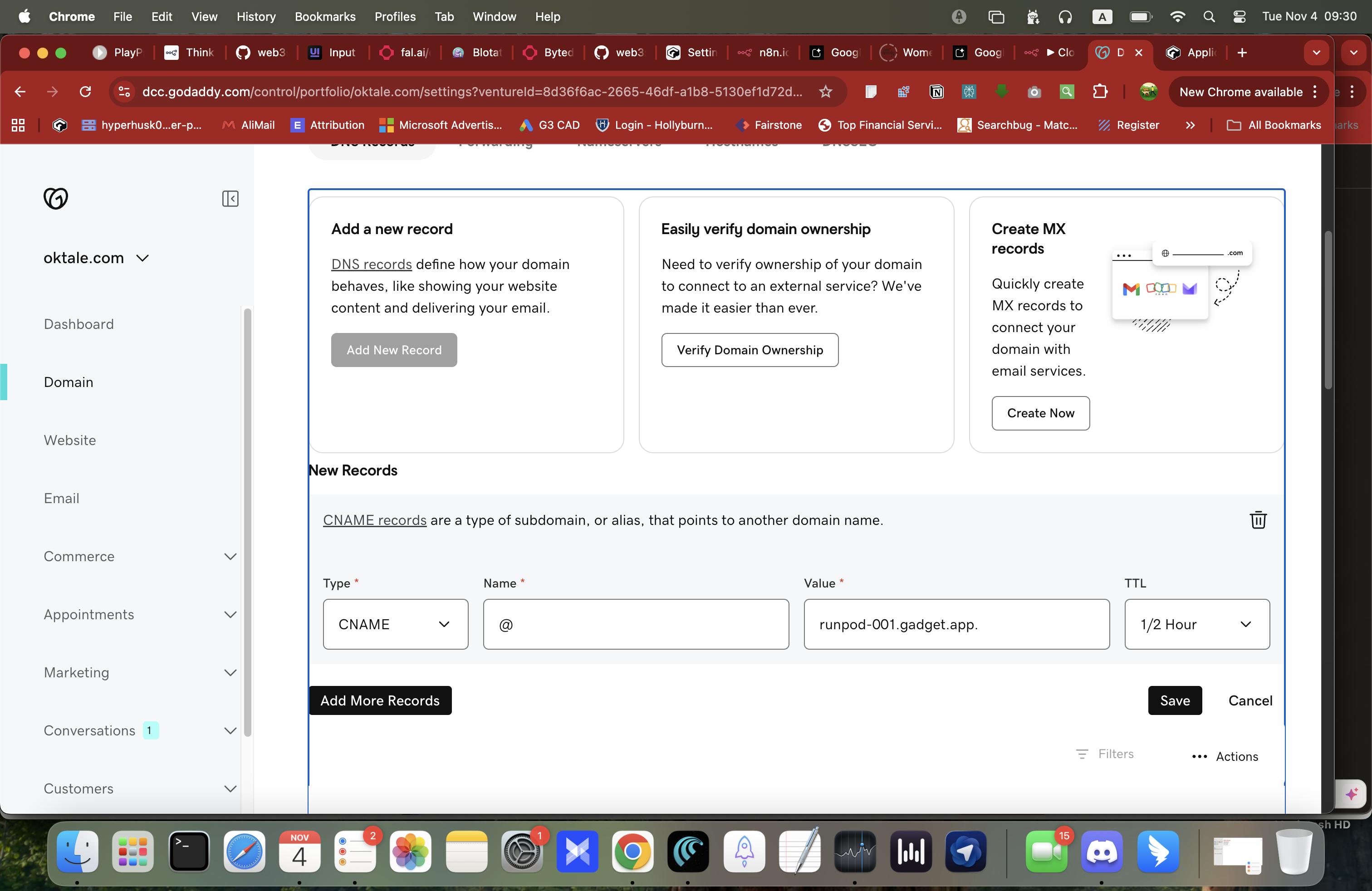Save the new DNS record

[1174, 700]
